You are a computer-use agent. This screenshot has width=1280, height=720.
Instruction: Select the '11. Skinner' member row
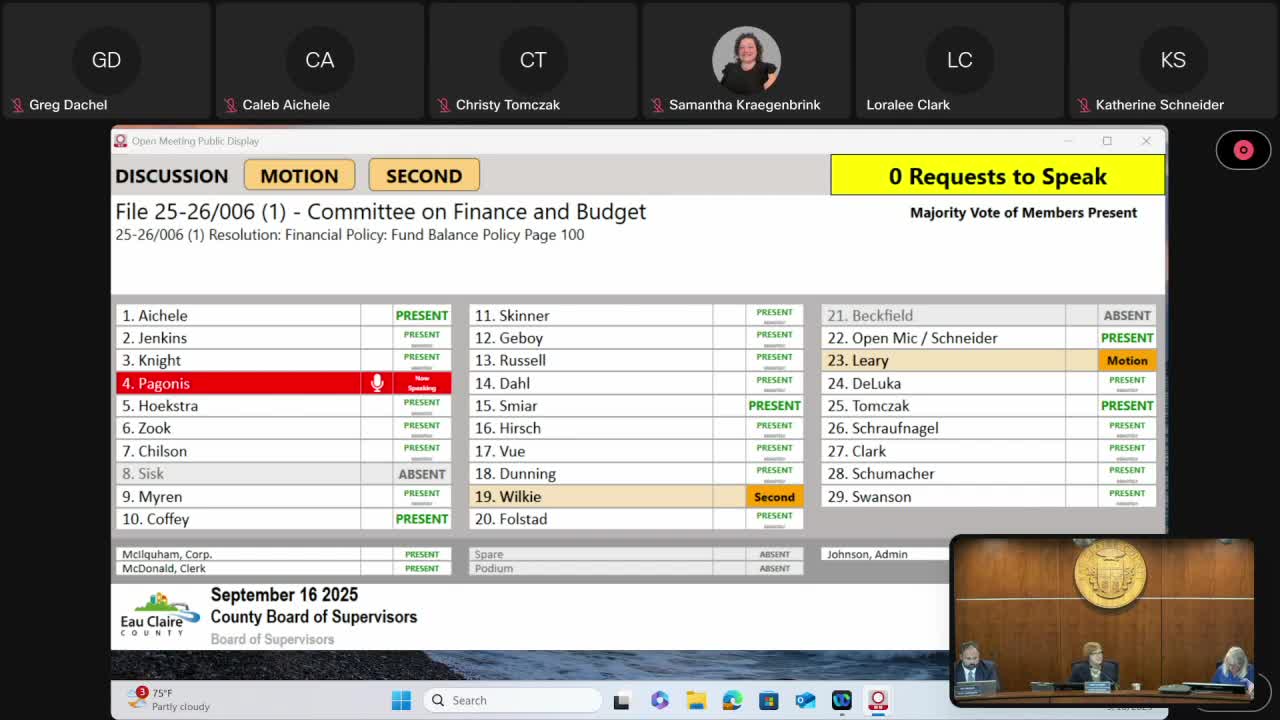point(636,316)
